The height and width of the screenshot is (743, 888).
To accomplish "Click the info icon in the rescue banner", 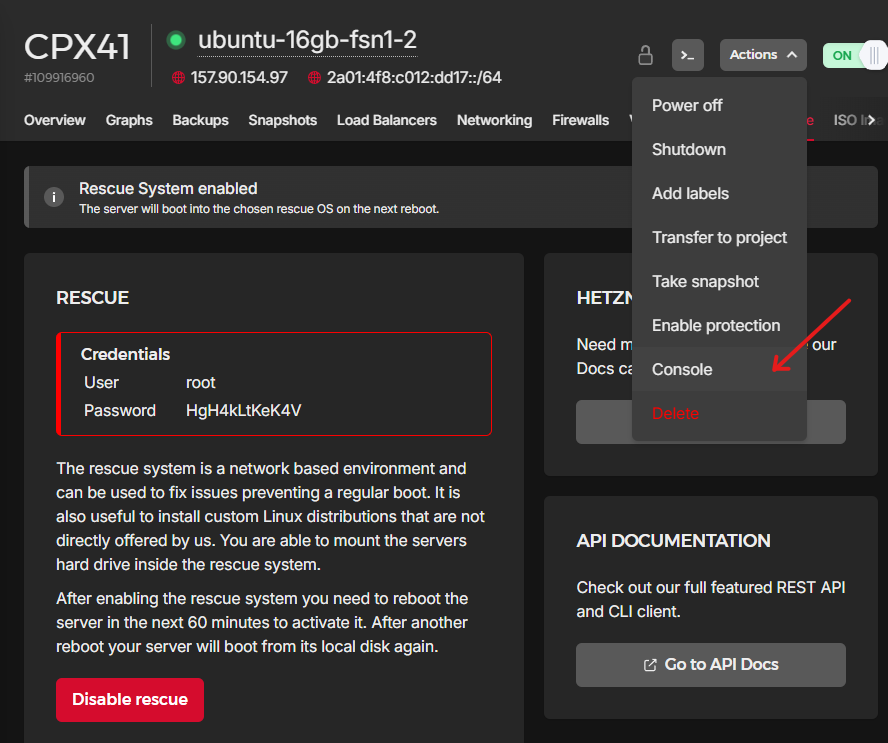I will tap(54, 197).
